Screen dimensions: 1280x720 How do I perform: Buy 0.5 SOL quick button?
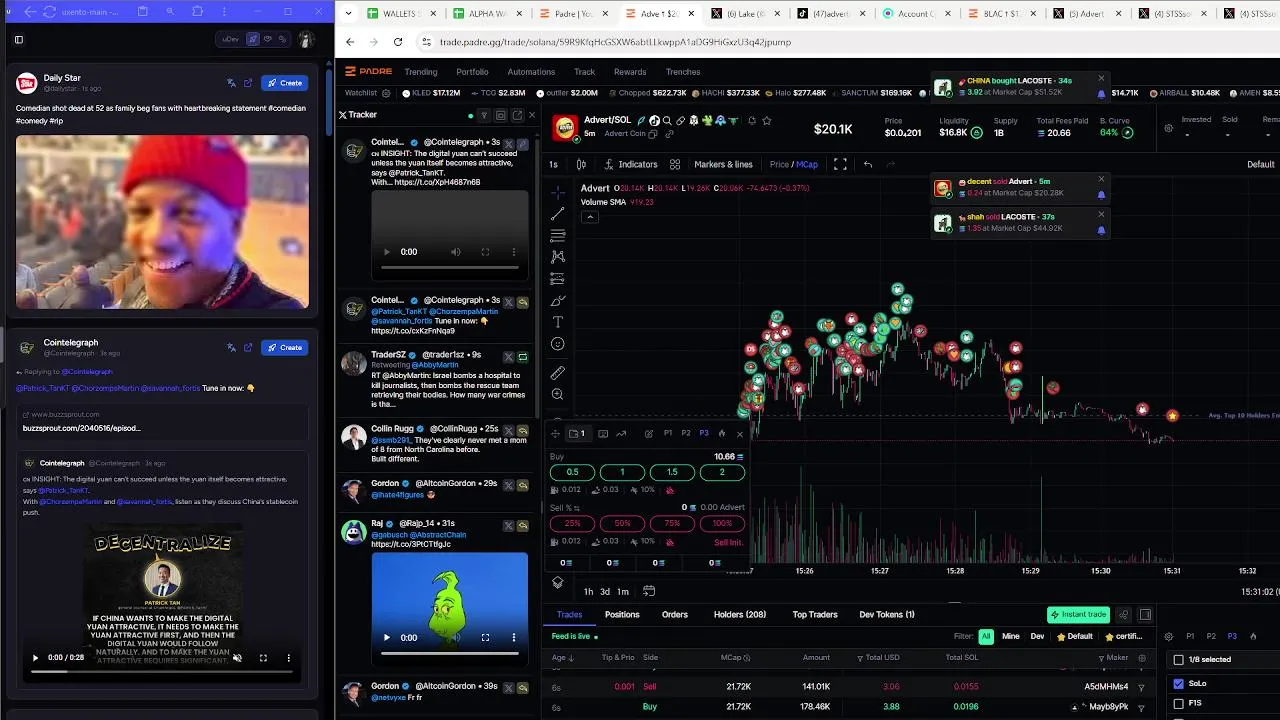(x=572, y=472)
